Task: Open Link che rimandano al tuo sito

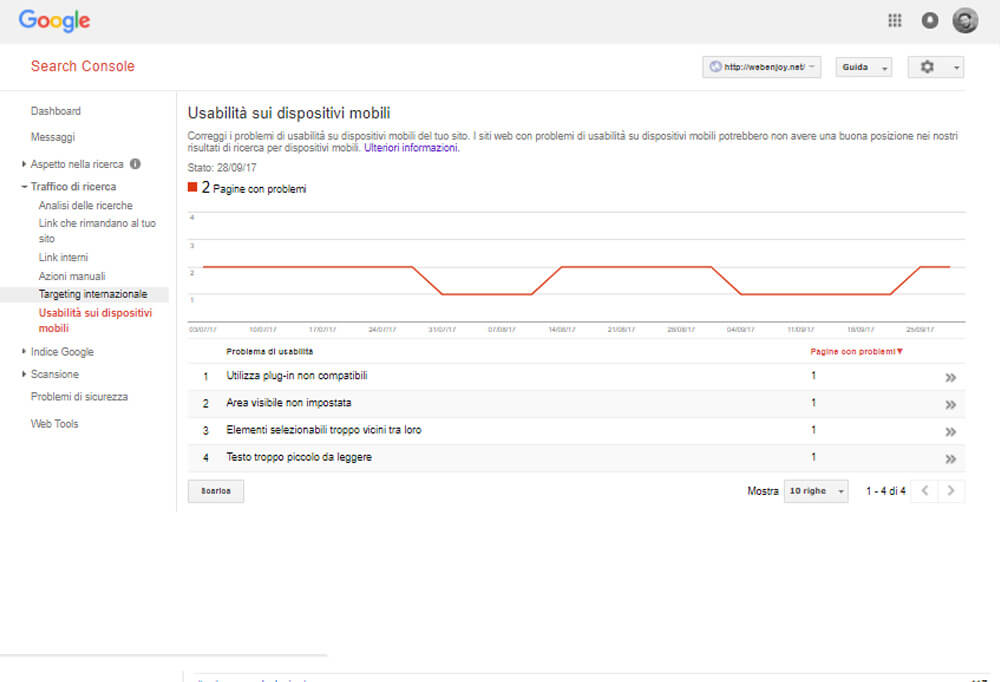Action: (x=97, y=230)
